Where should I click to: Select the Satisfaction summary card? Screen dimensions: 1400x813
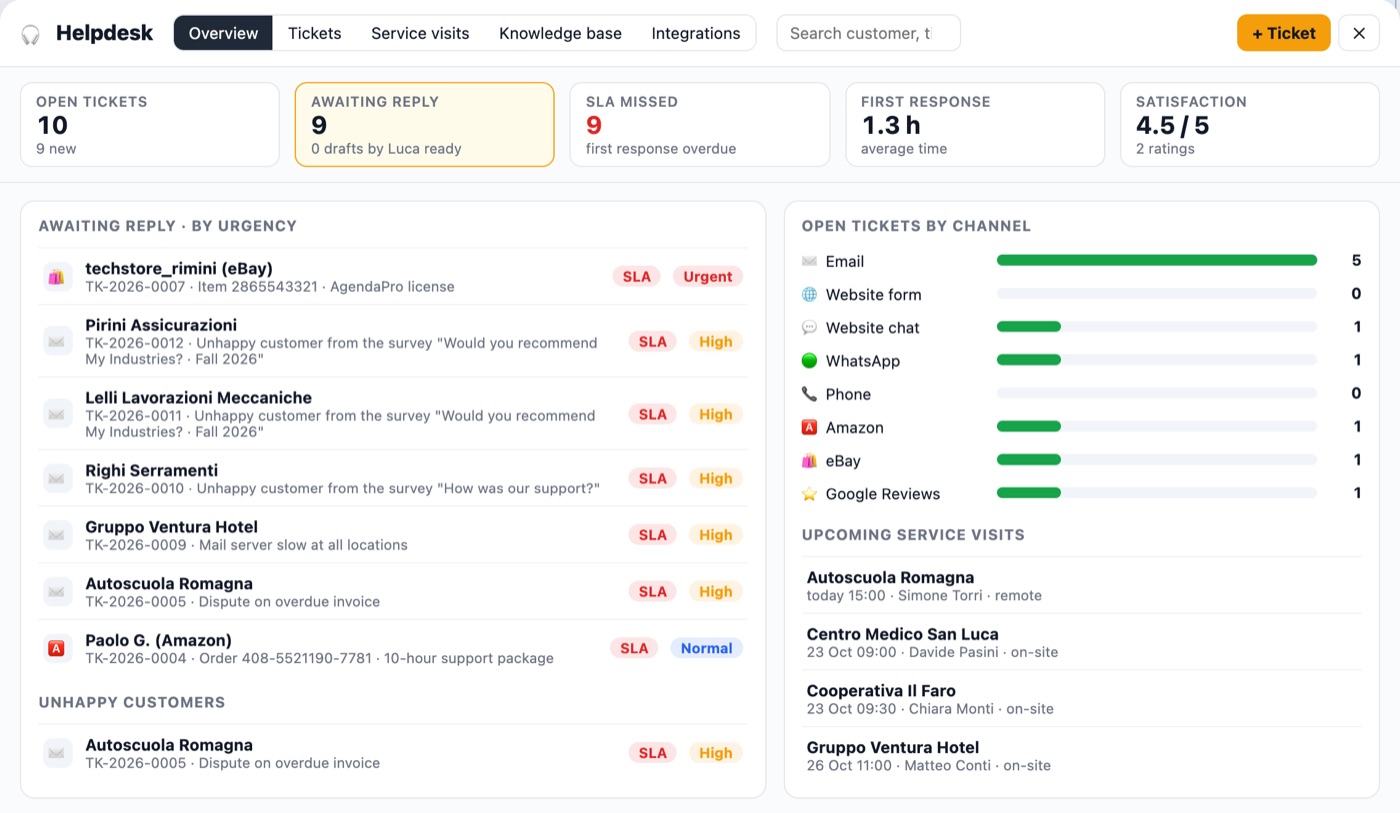(1250, 125)
